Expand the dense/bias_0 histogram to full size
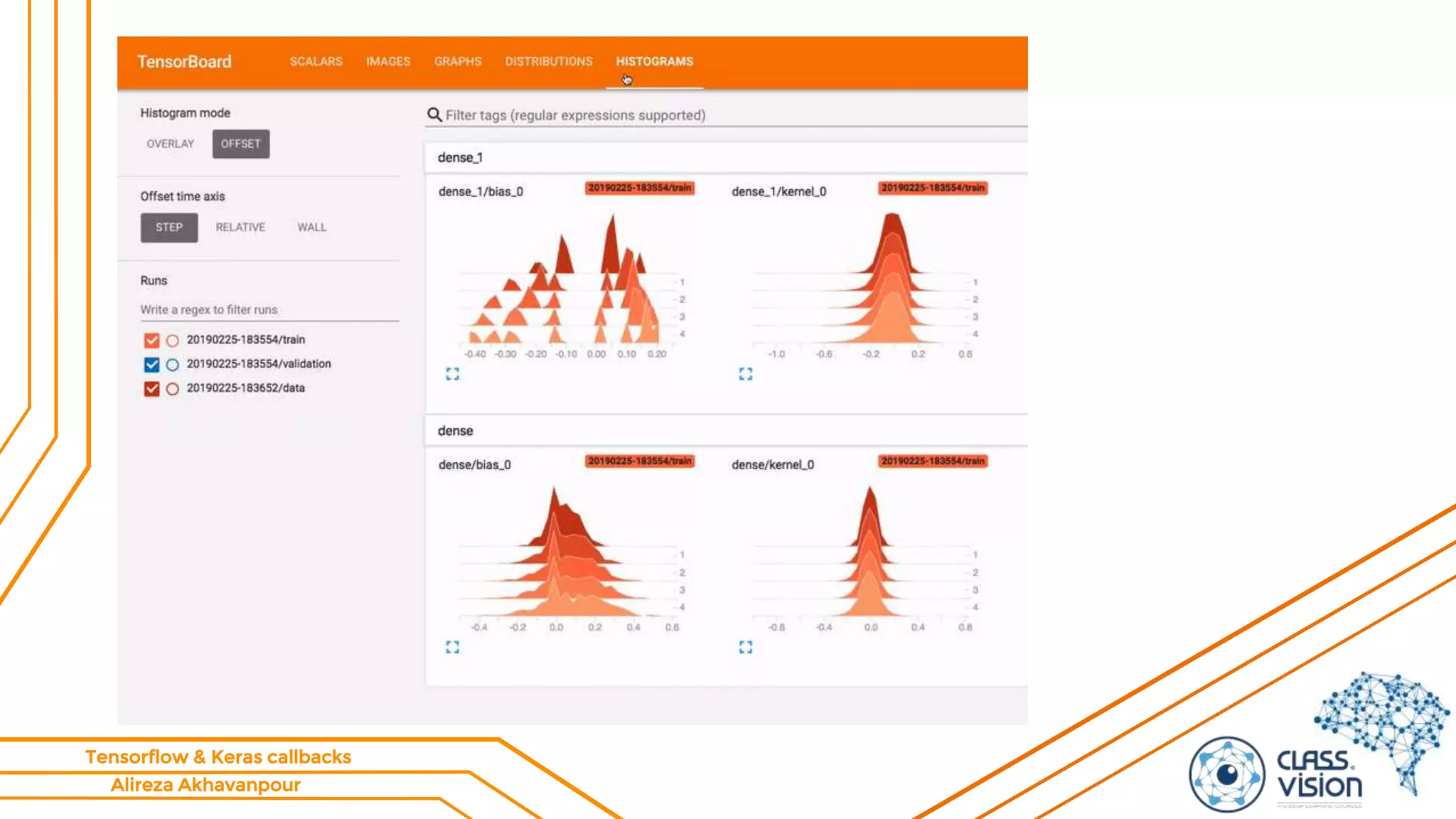This screenshot has width=1456, height=819. click(x=452, y=647)
